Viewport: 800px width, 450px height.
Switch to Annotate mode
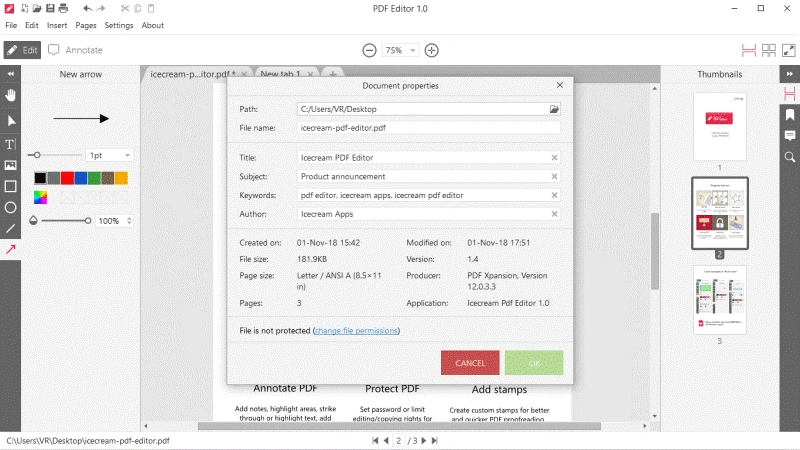pyautogui.click(x=76, y=50)
